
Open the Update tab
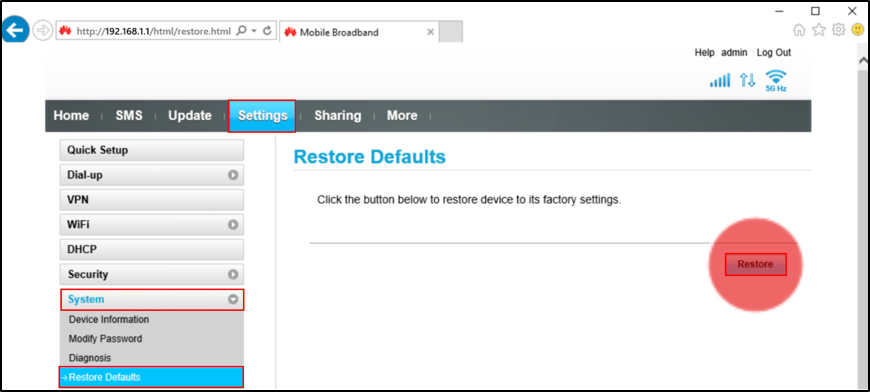point(190,116)
